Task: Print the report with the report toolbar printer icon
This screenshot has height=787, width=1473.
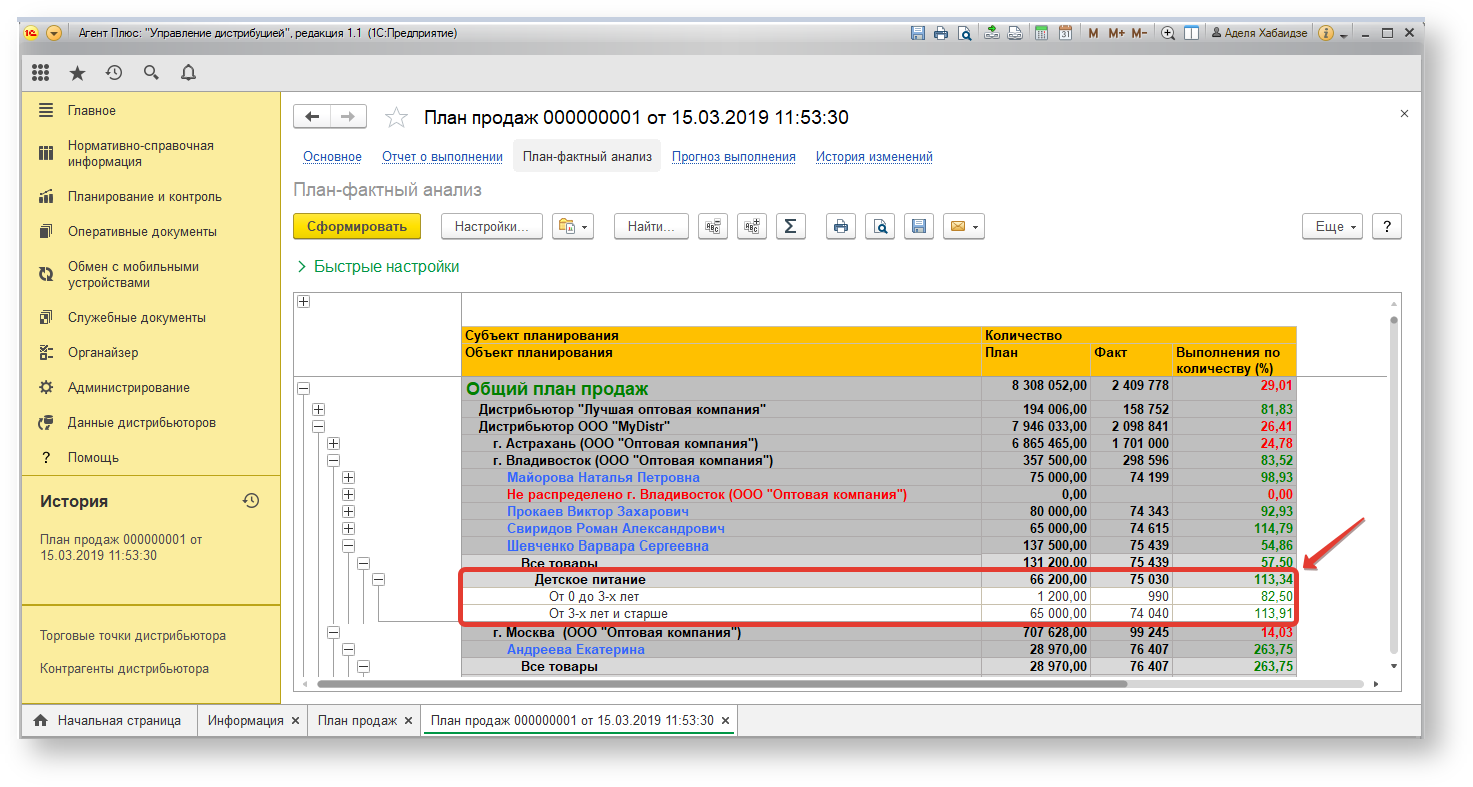Action: [x=841, y=227]
